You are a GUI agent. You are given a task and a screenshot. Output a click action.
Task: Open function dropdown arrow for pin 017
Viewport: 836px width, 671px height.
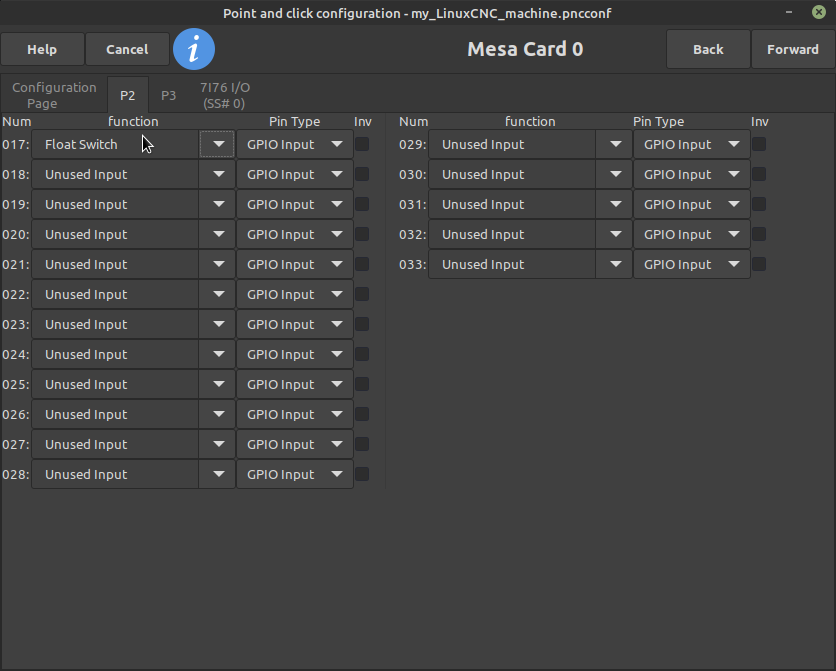coord(218,144)
